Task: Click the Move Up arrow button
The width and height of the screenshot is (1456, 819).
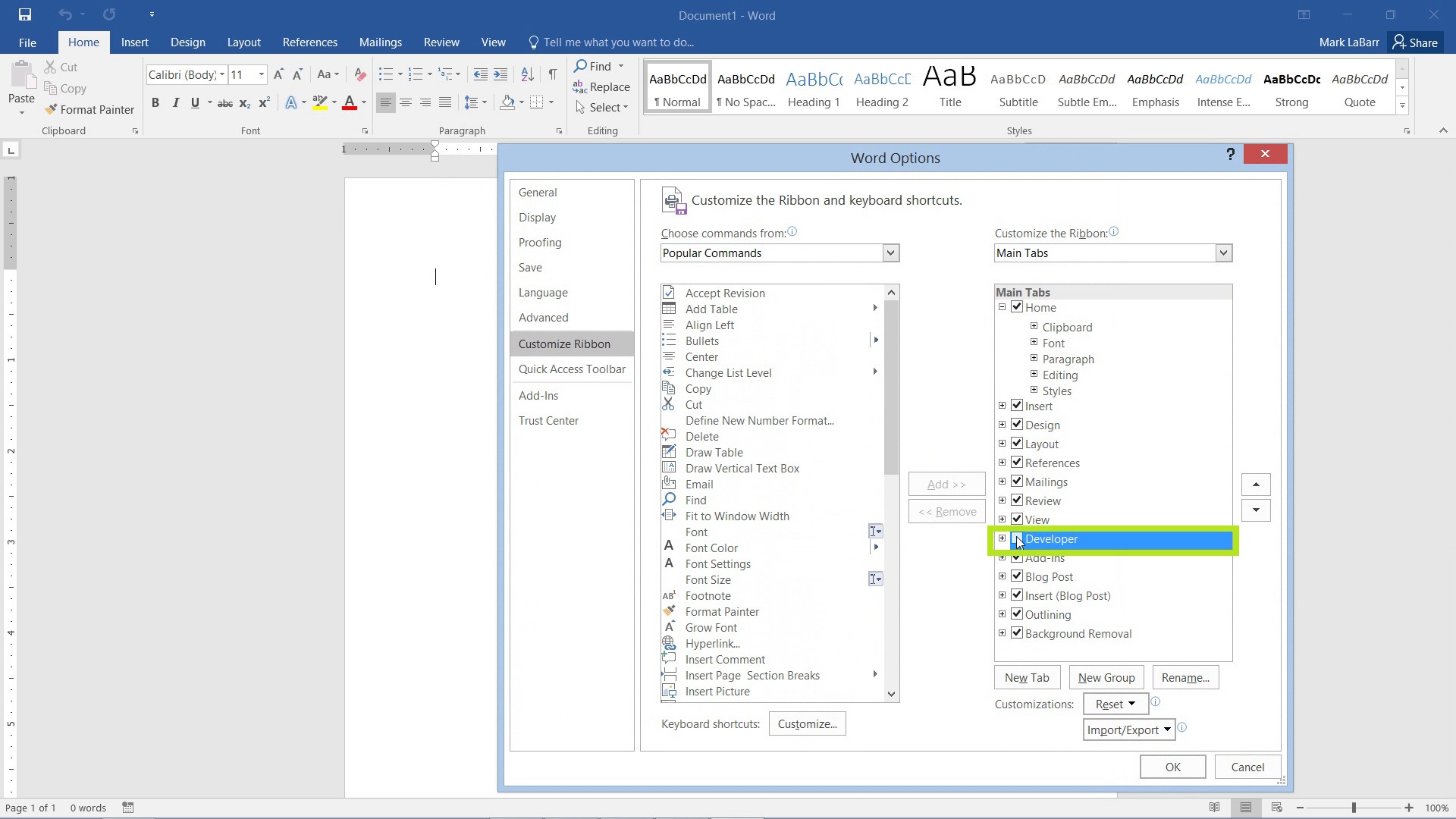Action: [x=1256, y=485]
